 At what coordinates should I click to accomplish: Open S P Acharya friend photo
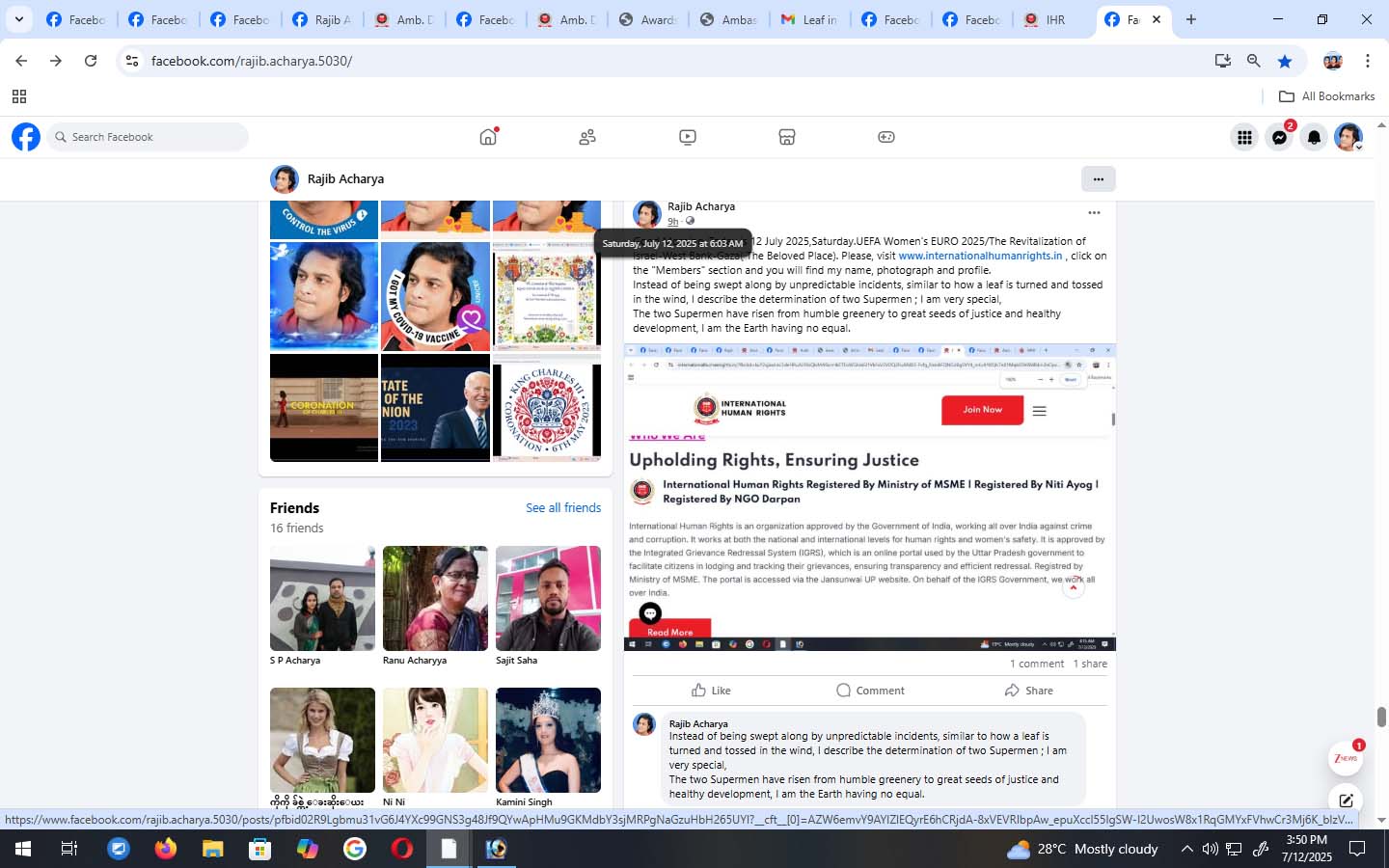pos(322,598)
